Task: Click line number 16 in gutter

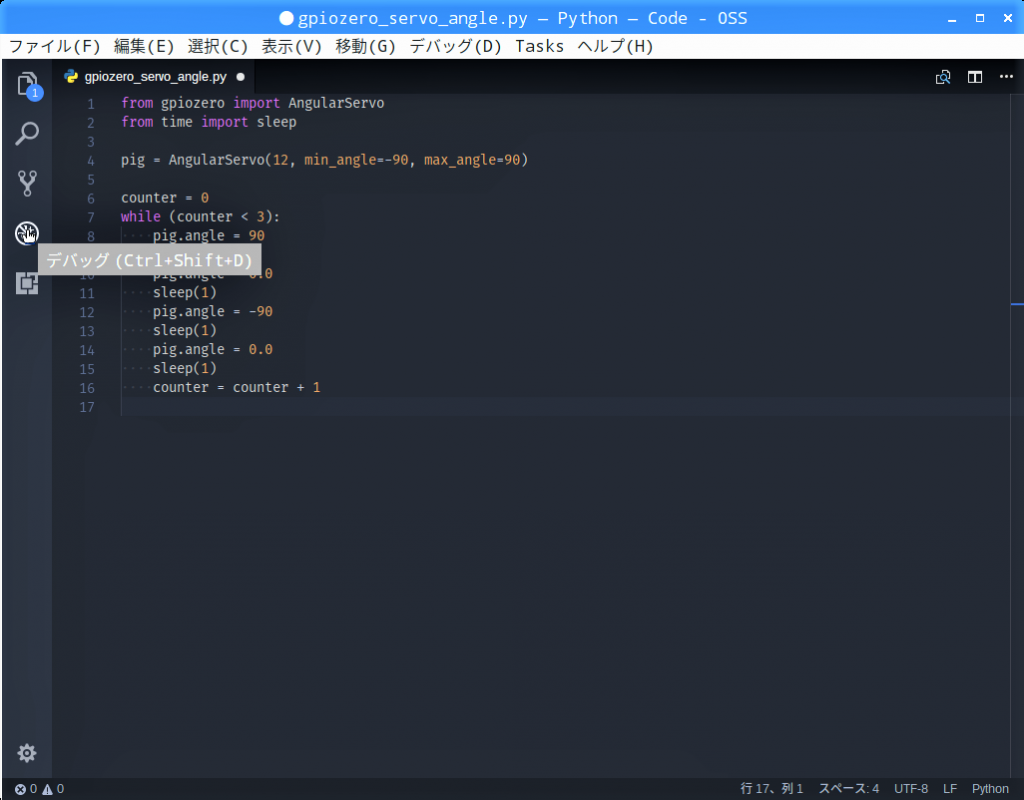Action: (87, 388)
